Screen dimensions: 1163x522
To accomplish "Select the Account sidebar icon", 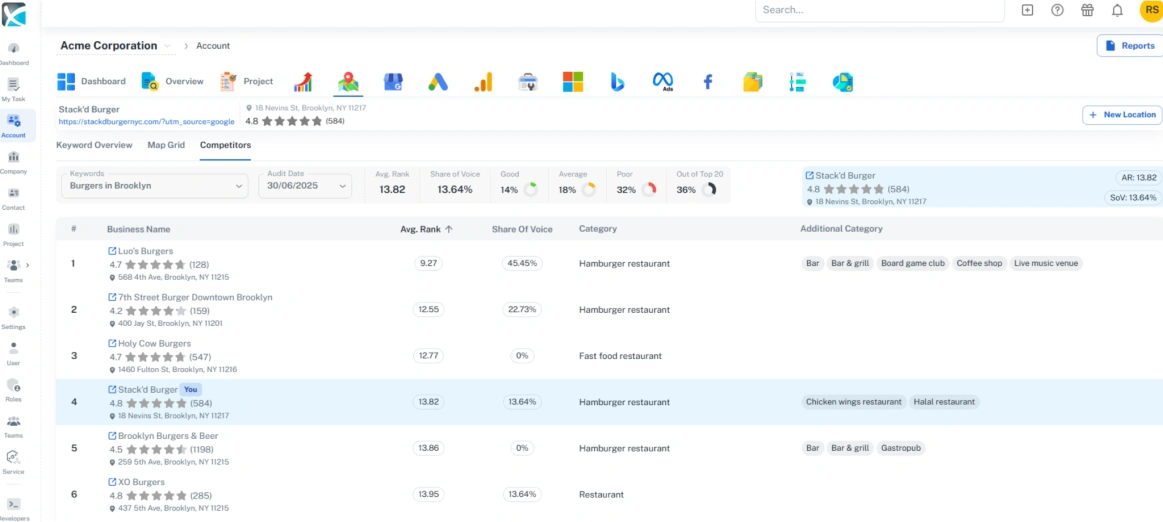I will point(13,126).
